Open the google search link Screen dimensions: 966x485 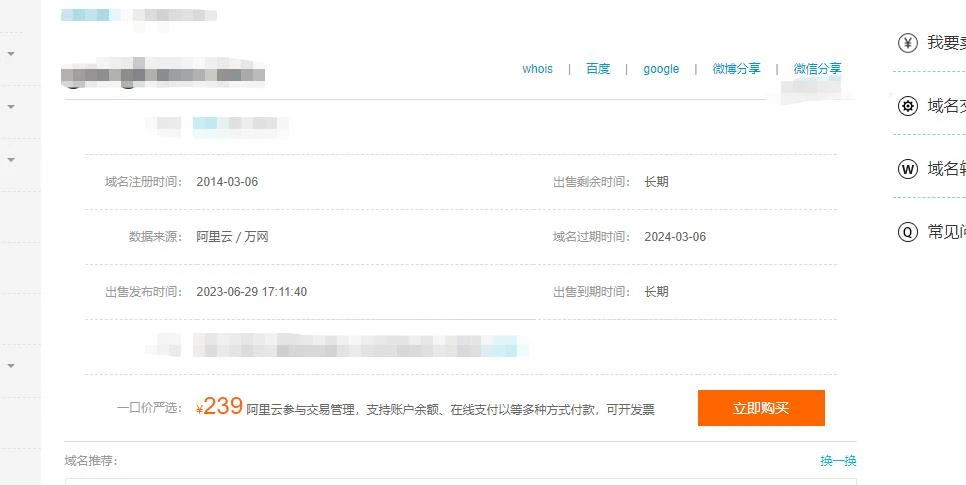tap(661, 69)
